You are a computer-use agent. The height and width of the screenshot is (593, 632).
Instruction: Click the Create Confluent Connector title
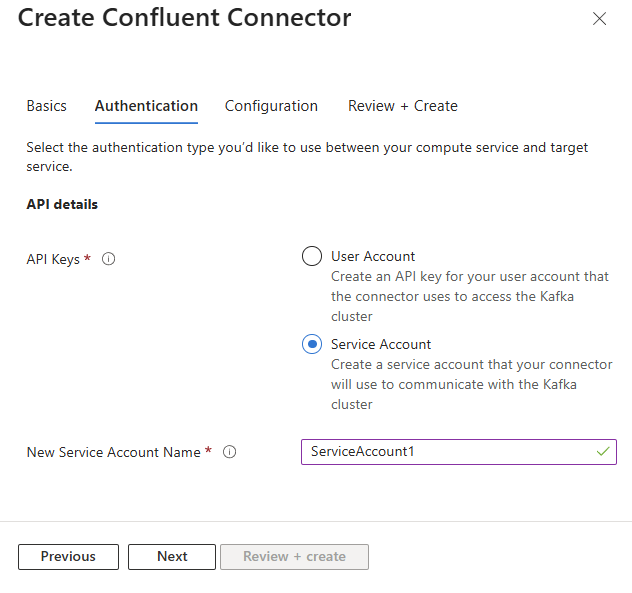(x=185, y=18)
